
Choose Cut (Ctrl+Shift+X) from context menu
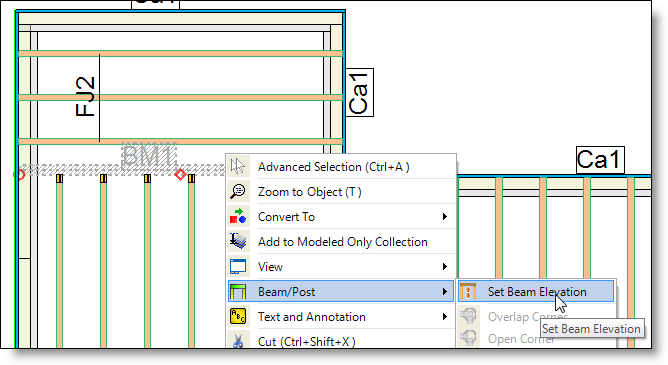(341, 341)
